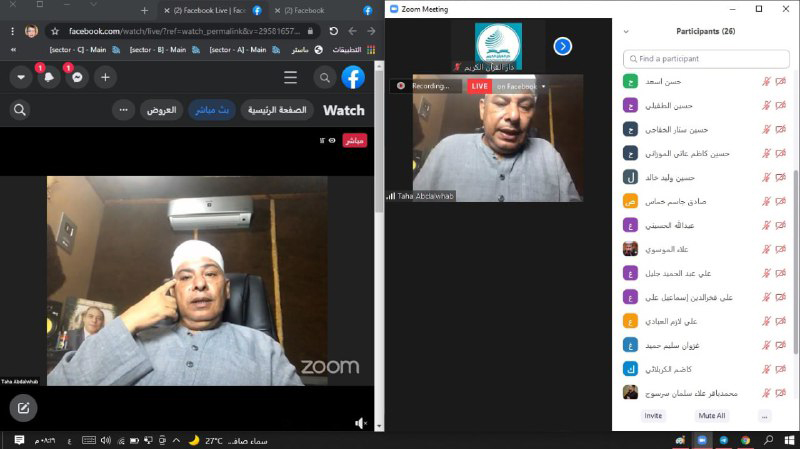
Task: Open Windows action center notifications
Action: (19, 440)
